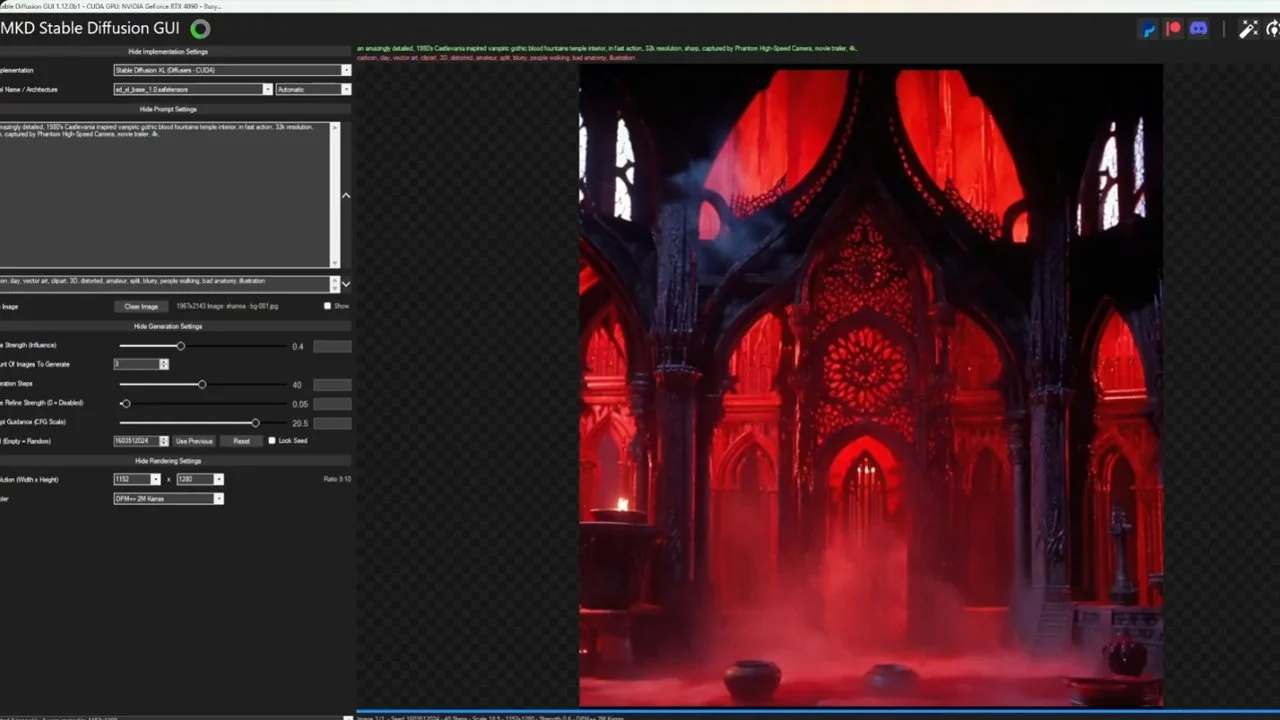
Task: Collapse the prompt box with up chevron
Action: pyautogui.click(x=346, y=195)
